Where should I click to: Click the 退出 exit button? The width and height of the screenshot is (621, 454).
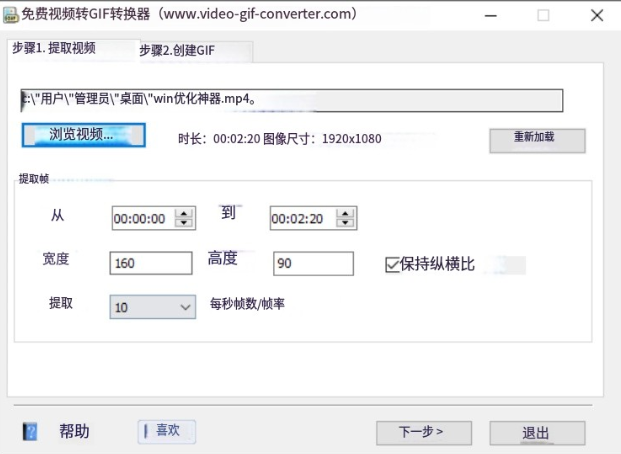point(537,433)
